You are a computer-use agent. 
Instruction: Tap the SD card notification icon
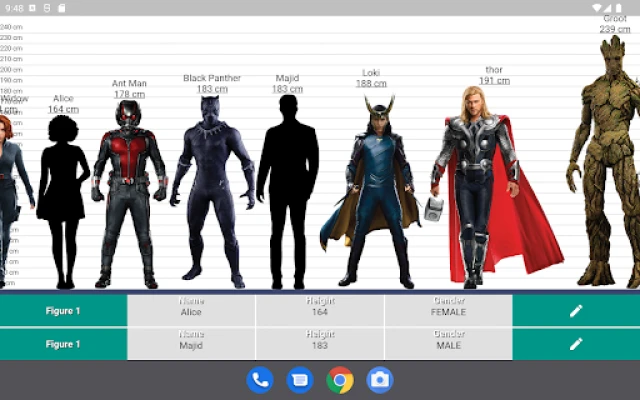tap(62, 8)
